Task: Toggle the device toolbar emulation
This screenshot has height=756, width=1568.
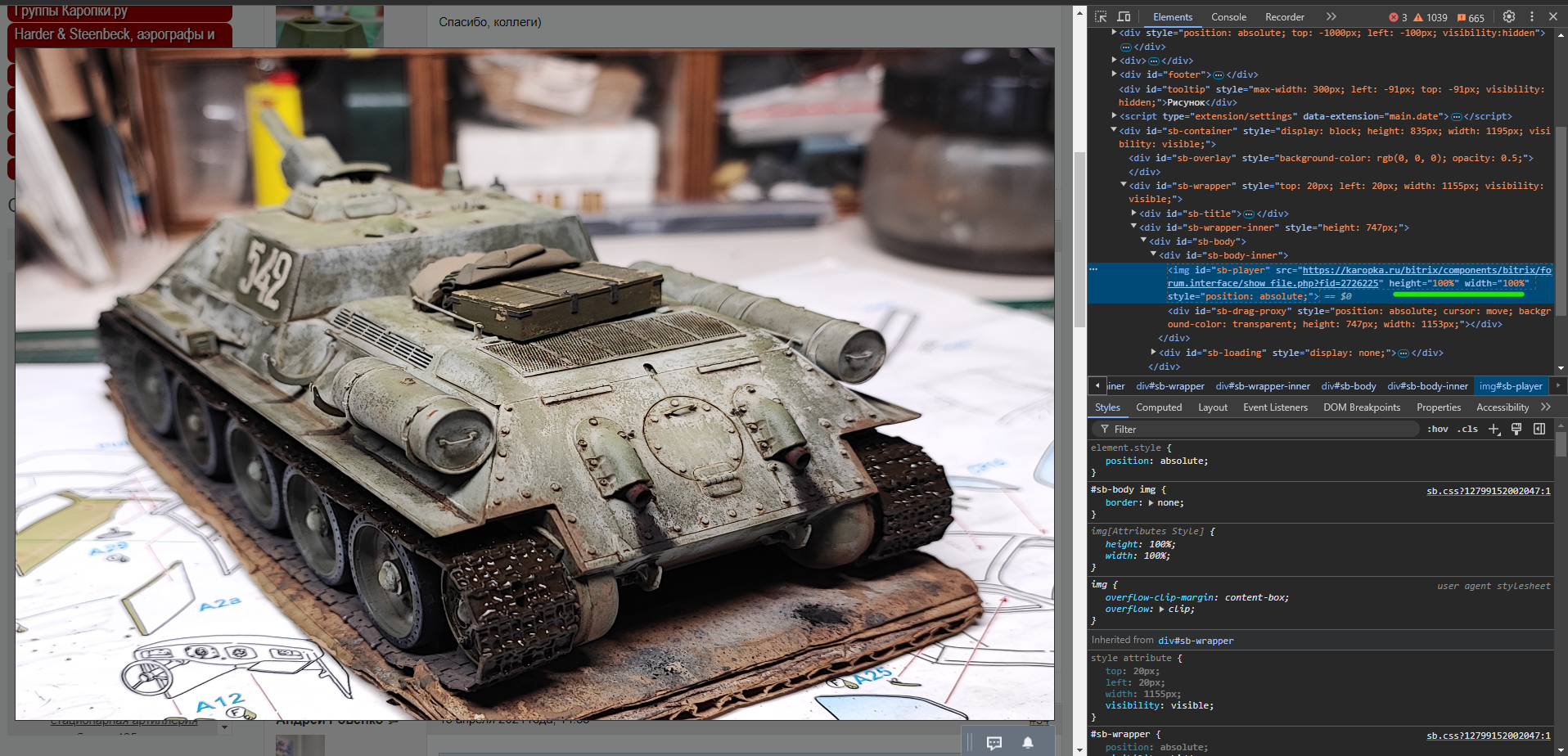Action: coord(1124,16)
